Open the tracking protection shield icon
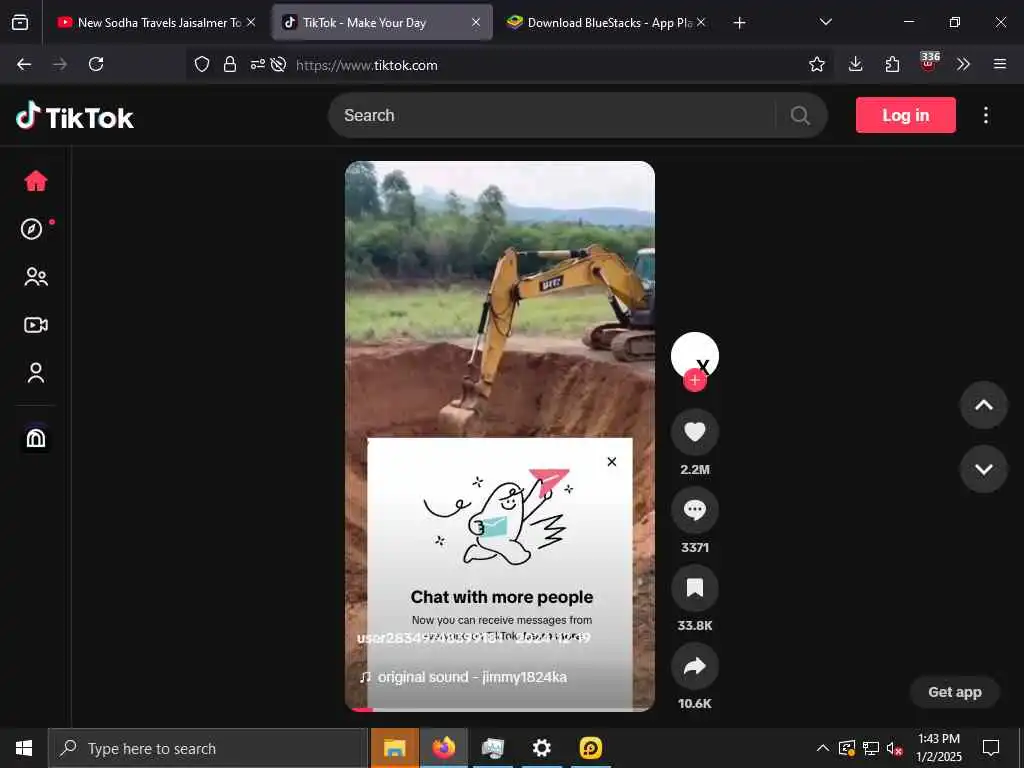Viewport: 1024px width, 768px height. tap(202, 64)
